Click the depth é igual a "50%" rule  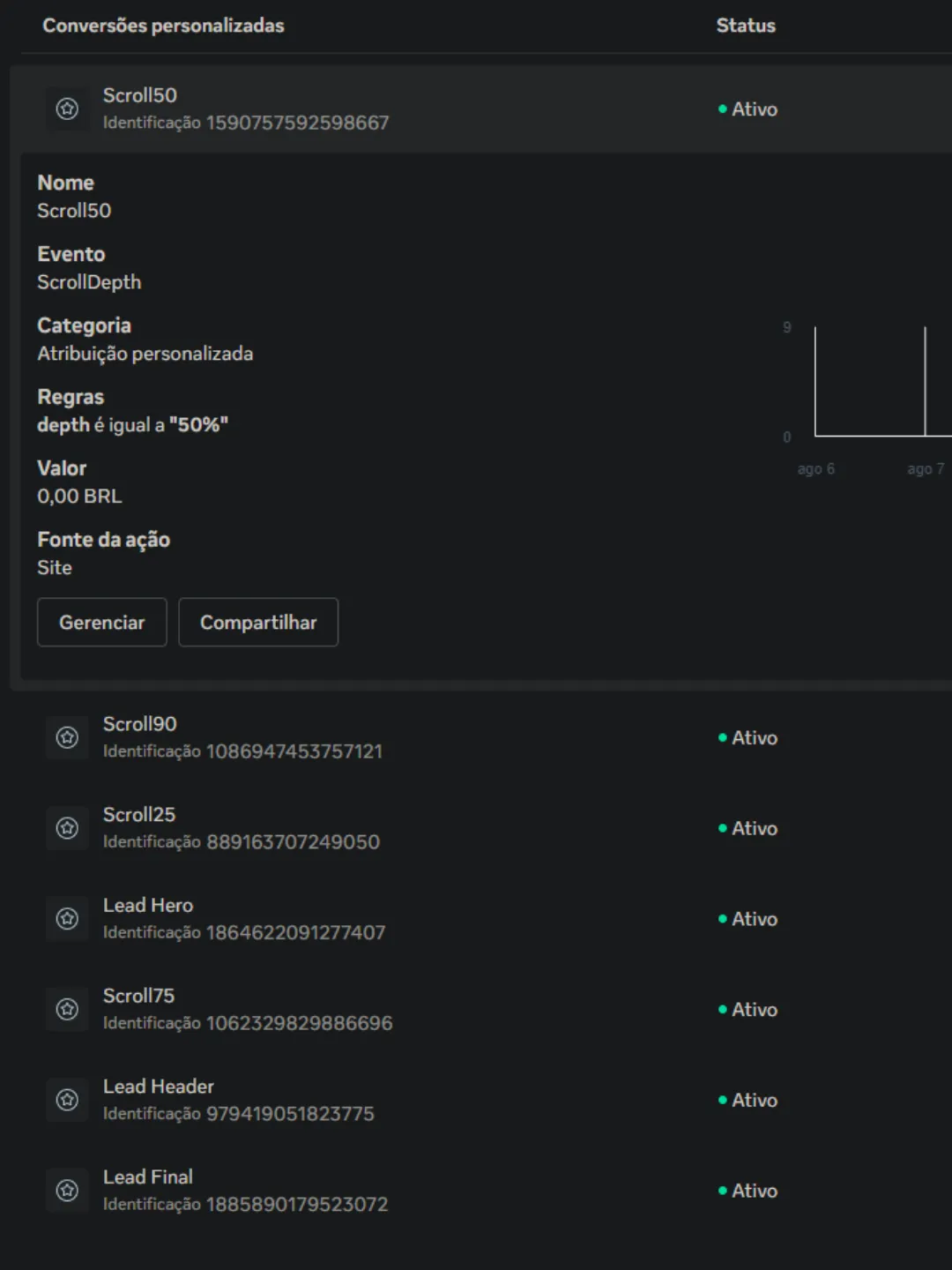pyautogui.click(x=133, y=425)
